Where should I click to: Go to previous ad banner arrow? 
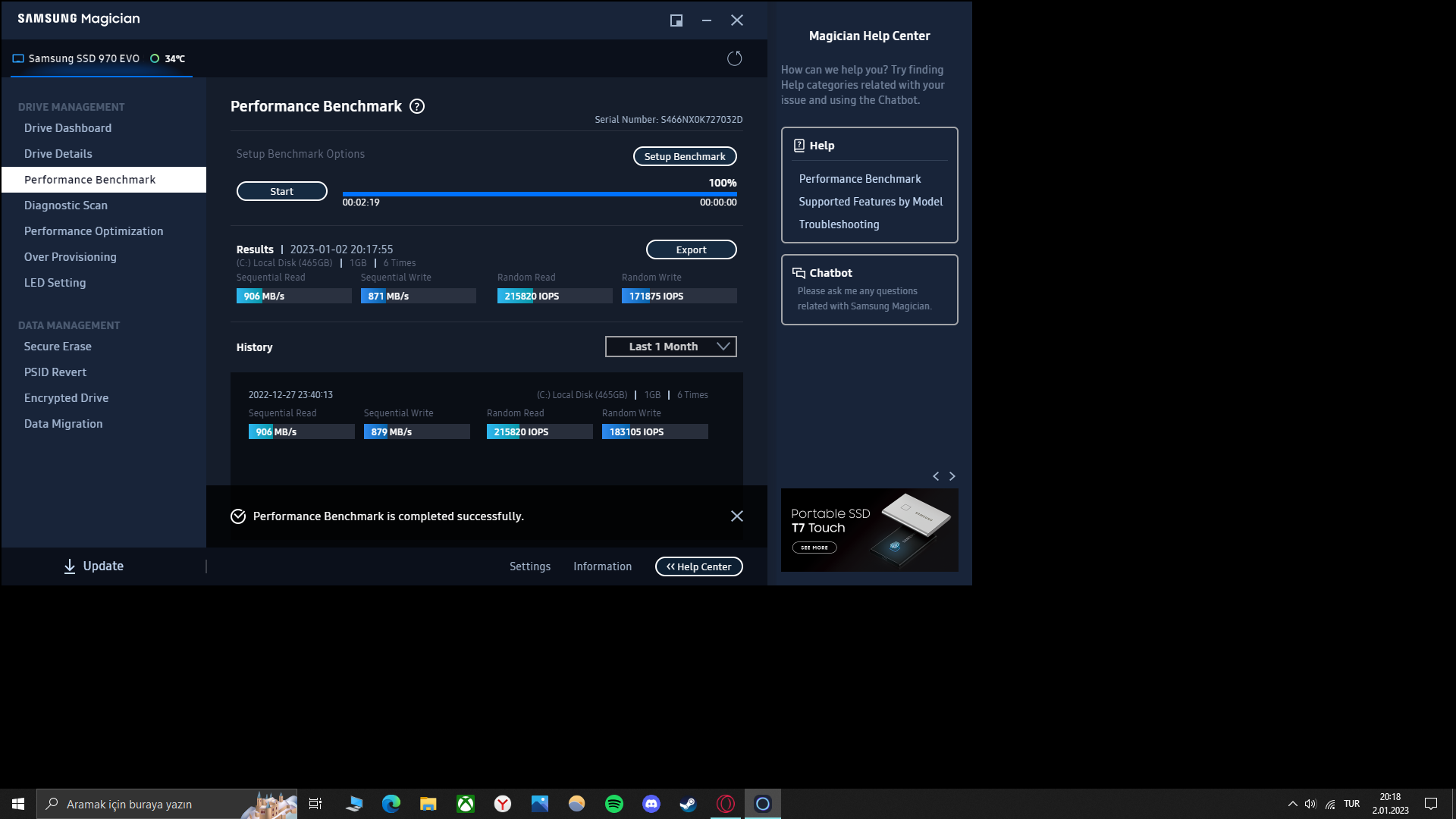click(936, 476)
